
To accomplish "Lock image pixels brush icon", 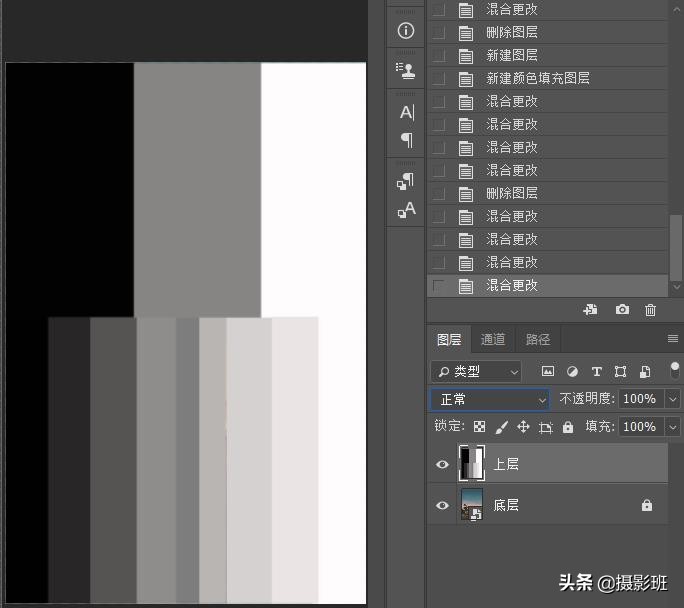I will [x=502, y=427].
